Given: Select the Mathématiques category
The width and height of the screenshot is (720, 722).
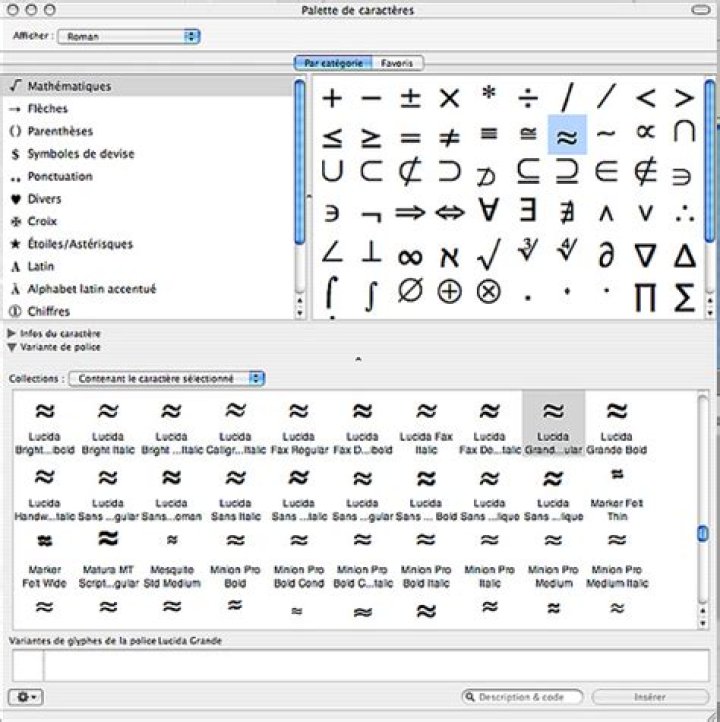Looking at the screenshot, I should [147, 86].
